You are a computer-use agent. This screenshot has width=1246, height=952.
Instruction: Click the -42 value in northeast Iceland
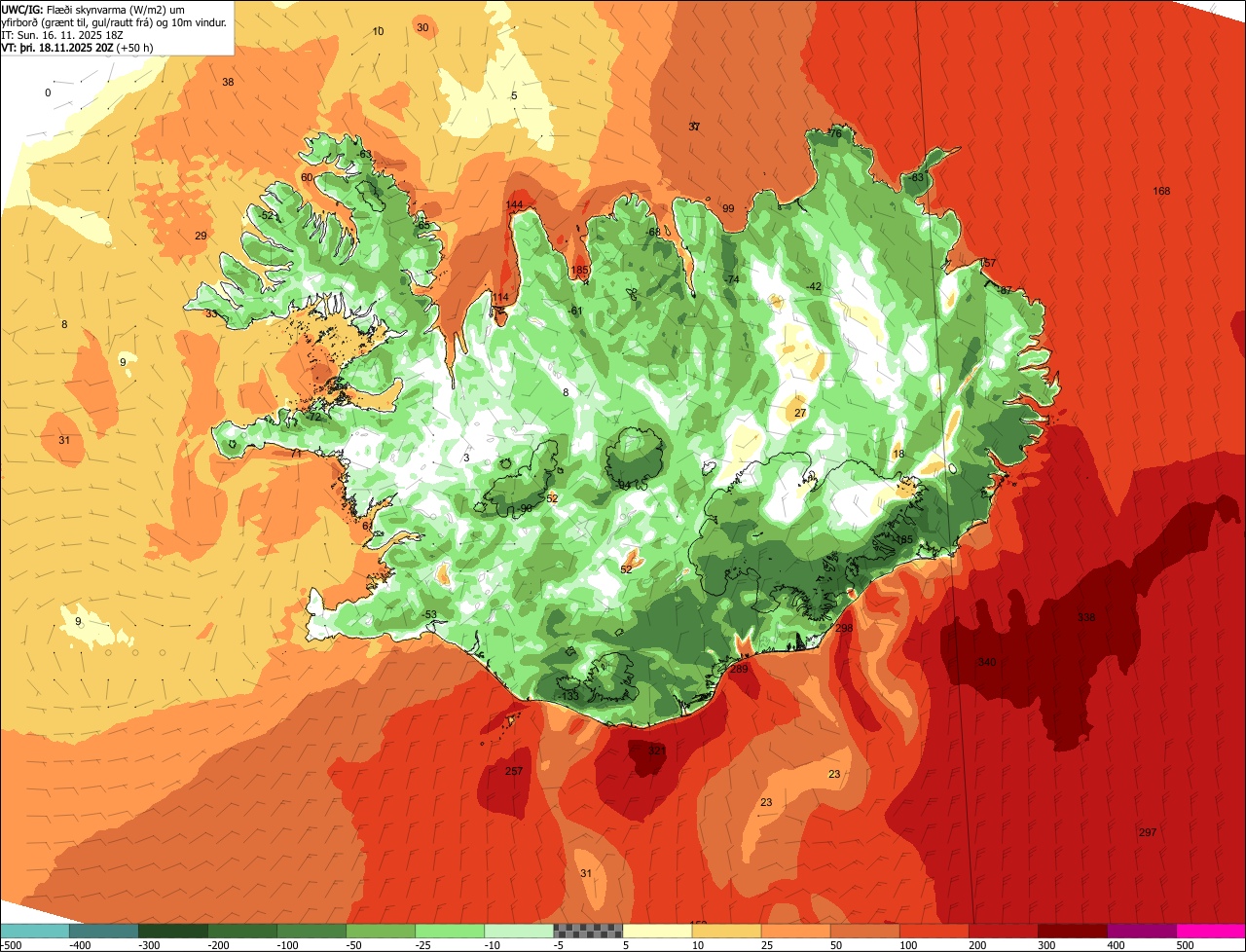click(x=814, y=286)
